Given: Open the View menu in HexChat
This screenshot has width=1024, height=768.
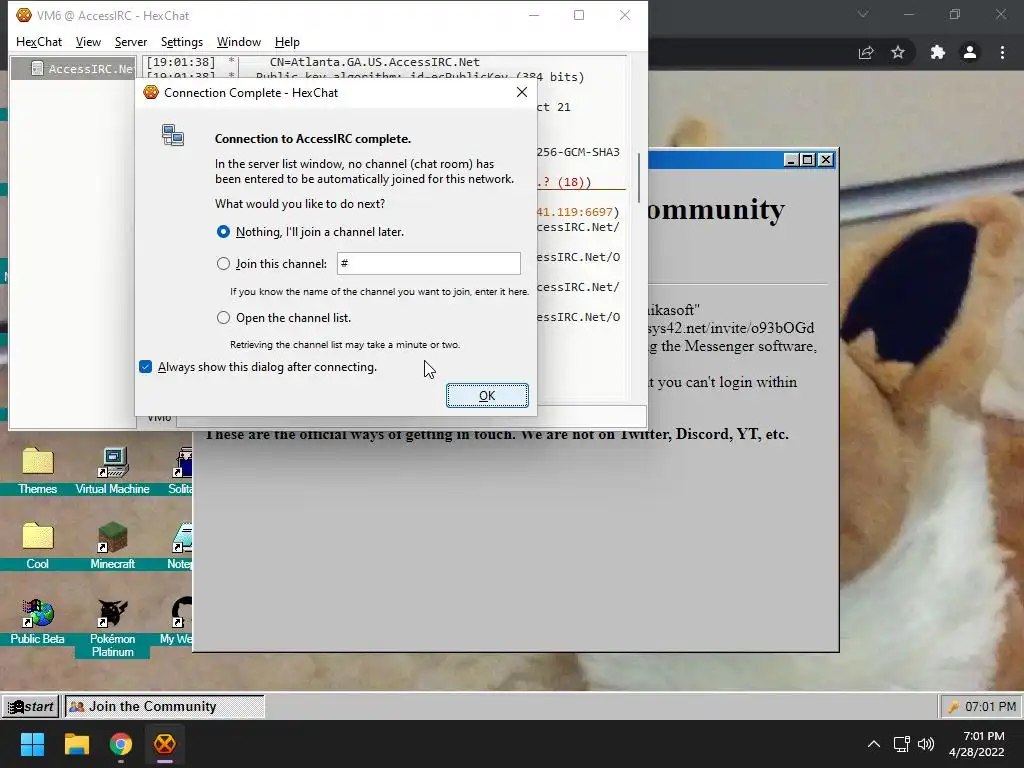Looking at the screenshot, I should 88,42.
